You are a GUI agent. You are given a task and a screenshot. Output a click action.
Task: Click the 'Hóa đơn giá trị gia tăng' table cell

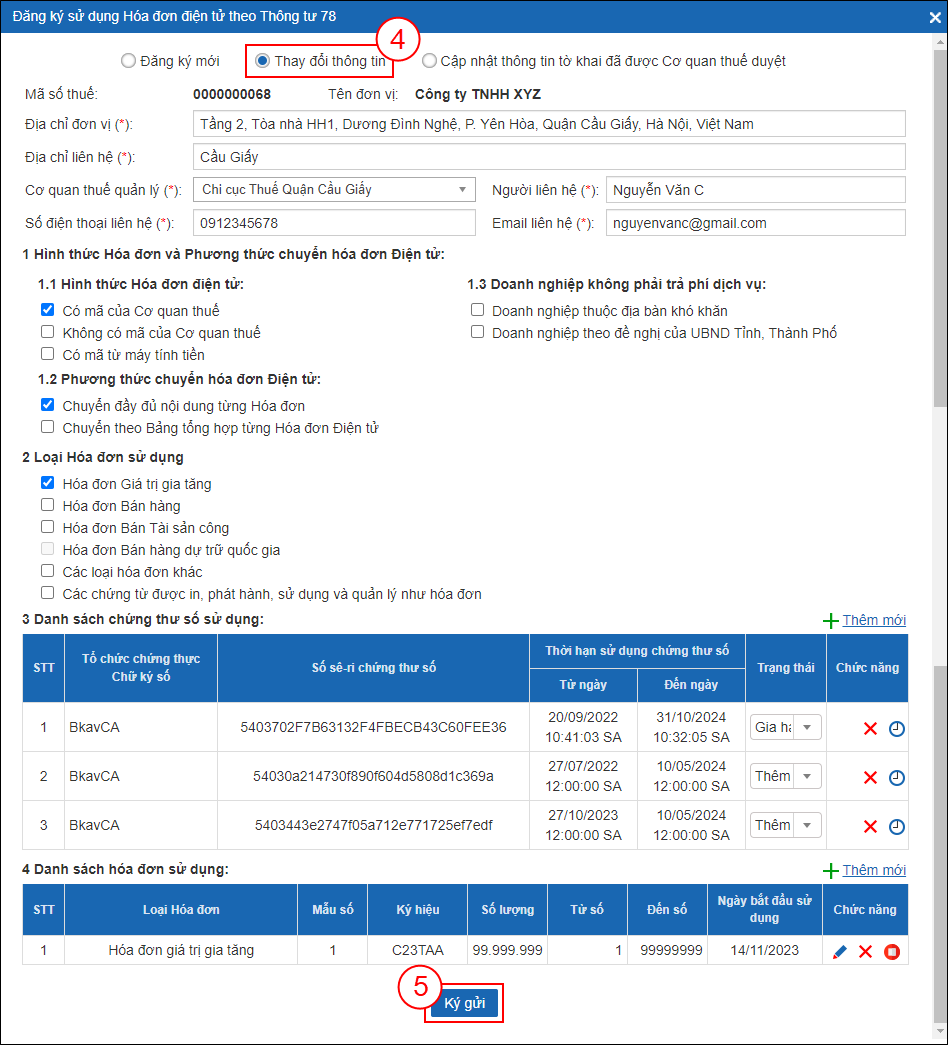tap(181, 950)
